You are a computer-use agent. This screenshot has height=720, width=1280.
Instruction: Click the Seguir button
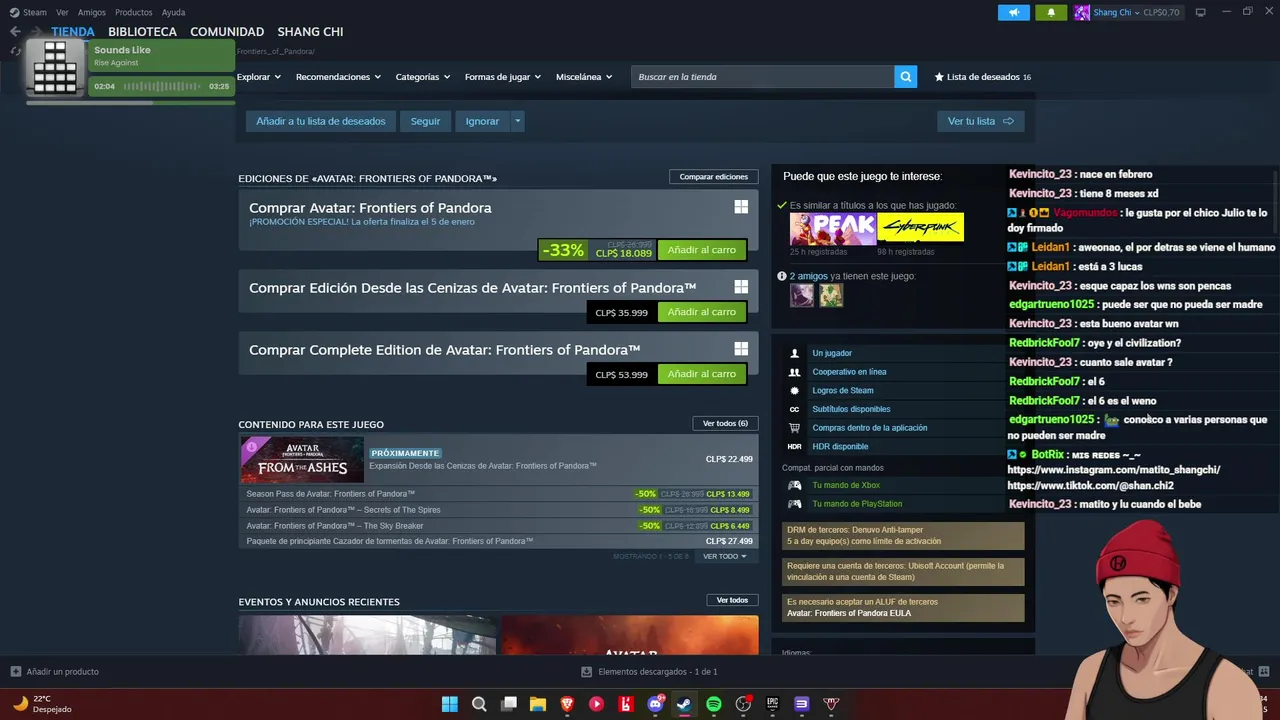pyautogui.click(x=425, y=121)
